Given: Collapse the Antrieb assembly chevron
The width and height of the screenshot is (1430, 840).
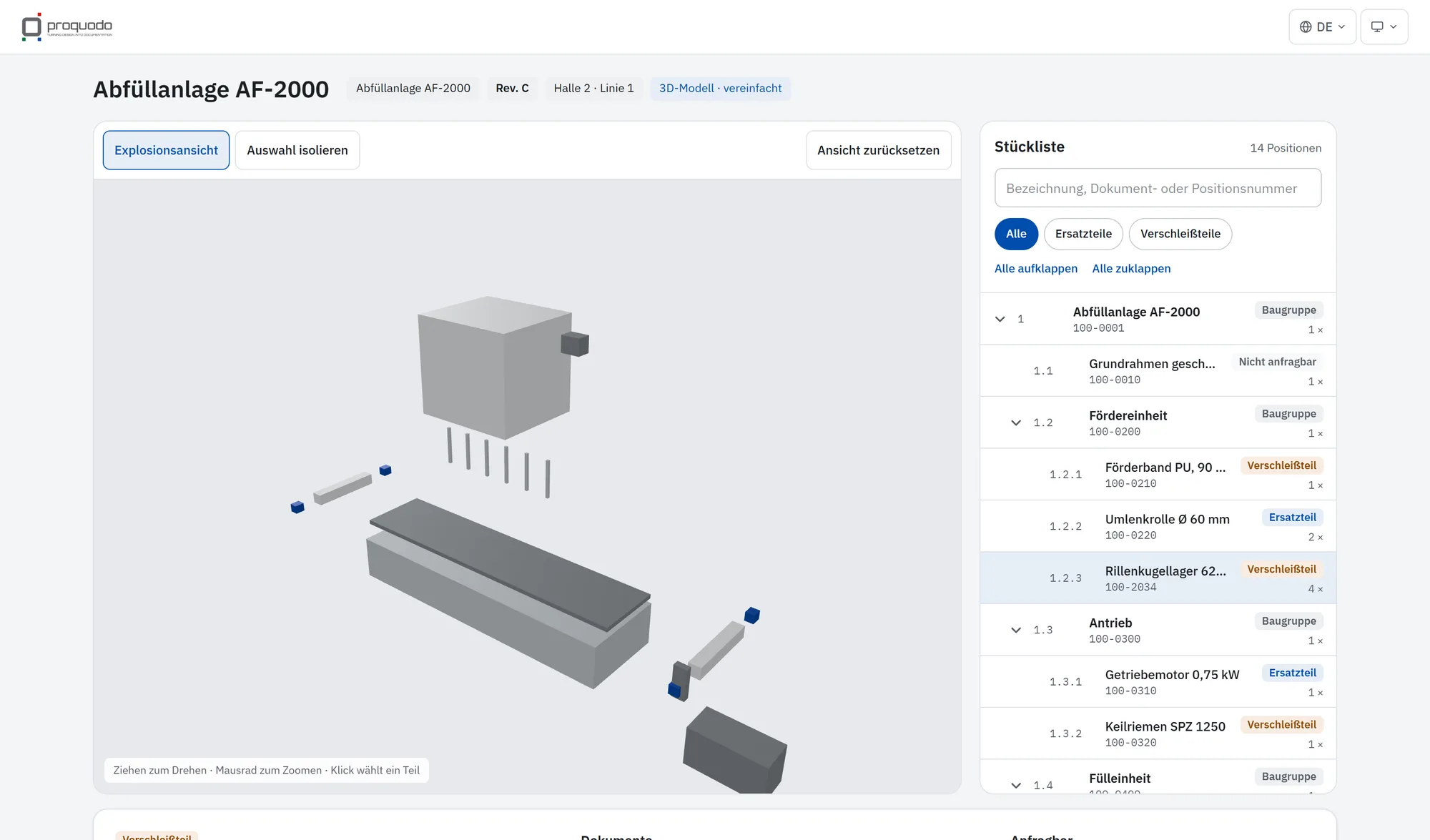Looking at the screenshot, I should click(1016, 630).
